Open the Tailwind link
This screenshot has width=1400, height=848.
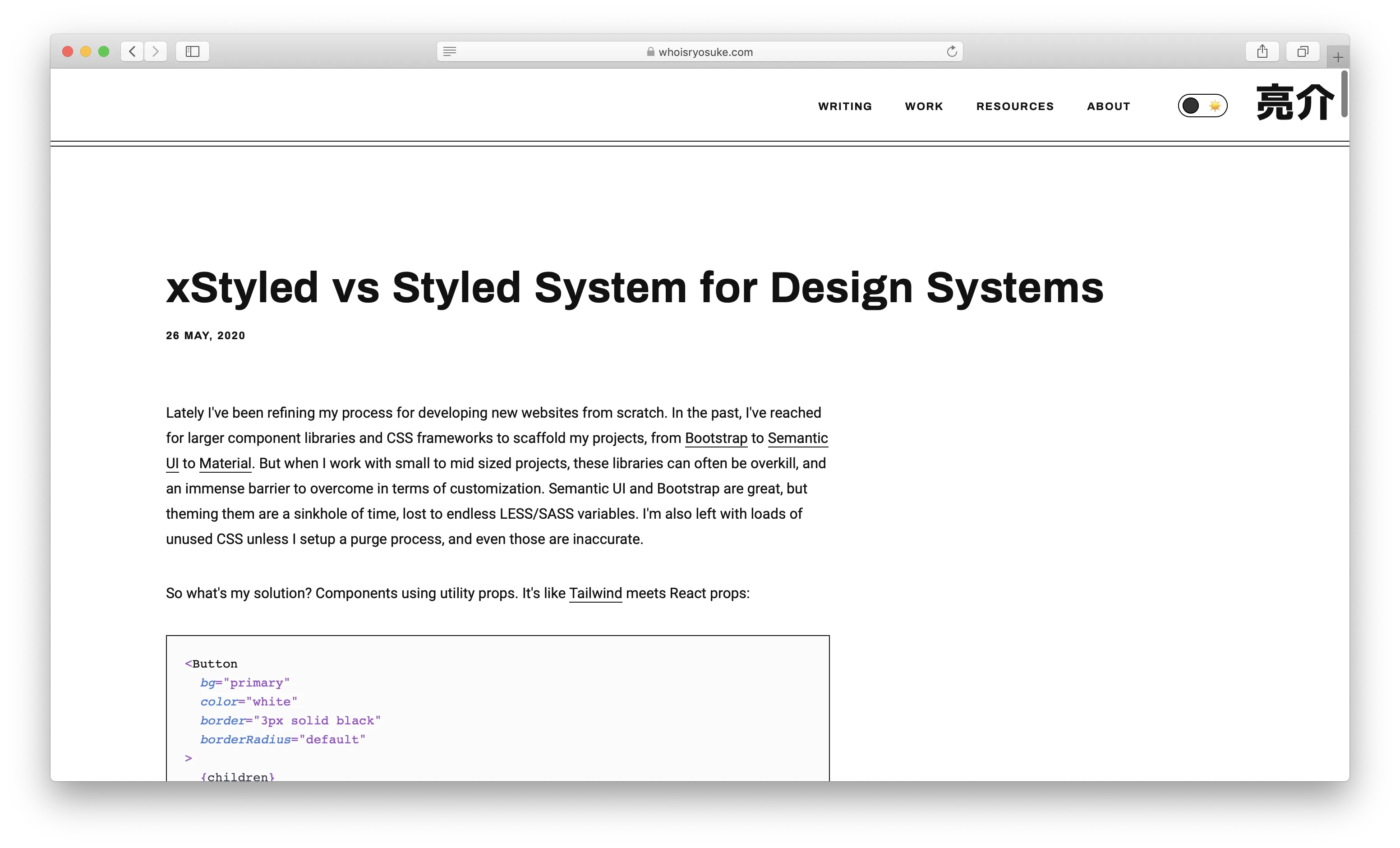[x=595, y=593]
